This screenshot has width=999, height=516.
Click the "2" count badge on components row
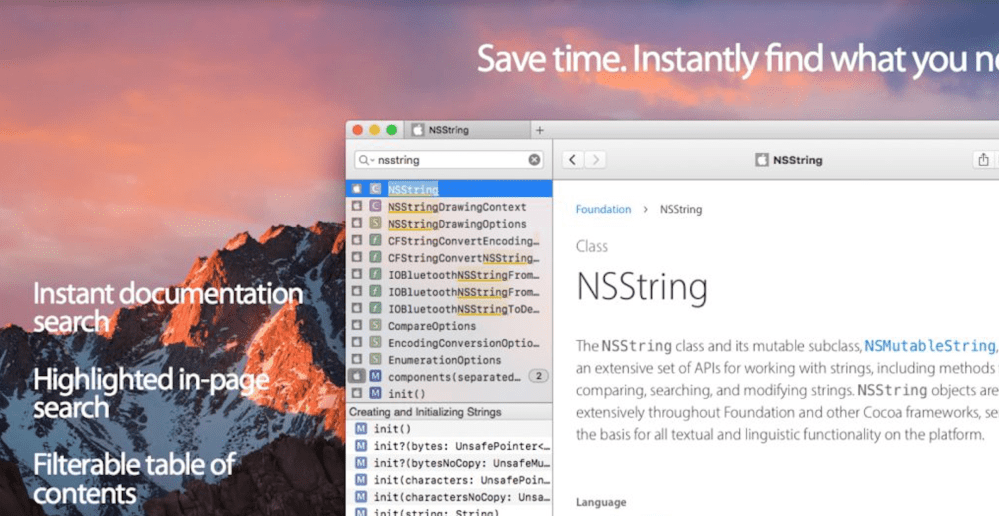[538, 377]
